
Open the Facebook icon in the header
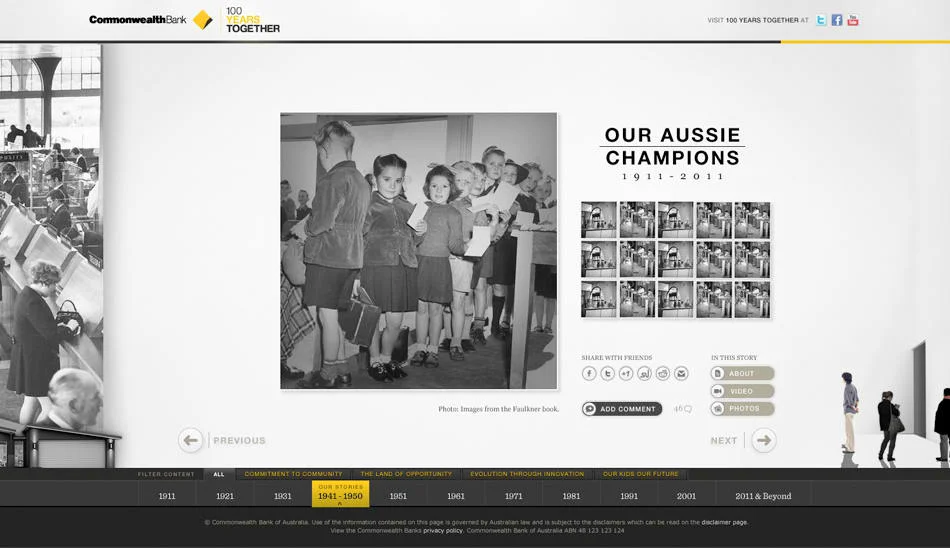click(x=837, y=20)
